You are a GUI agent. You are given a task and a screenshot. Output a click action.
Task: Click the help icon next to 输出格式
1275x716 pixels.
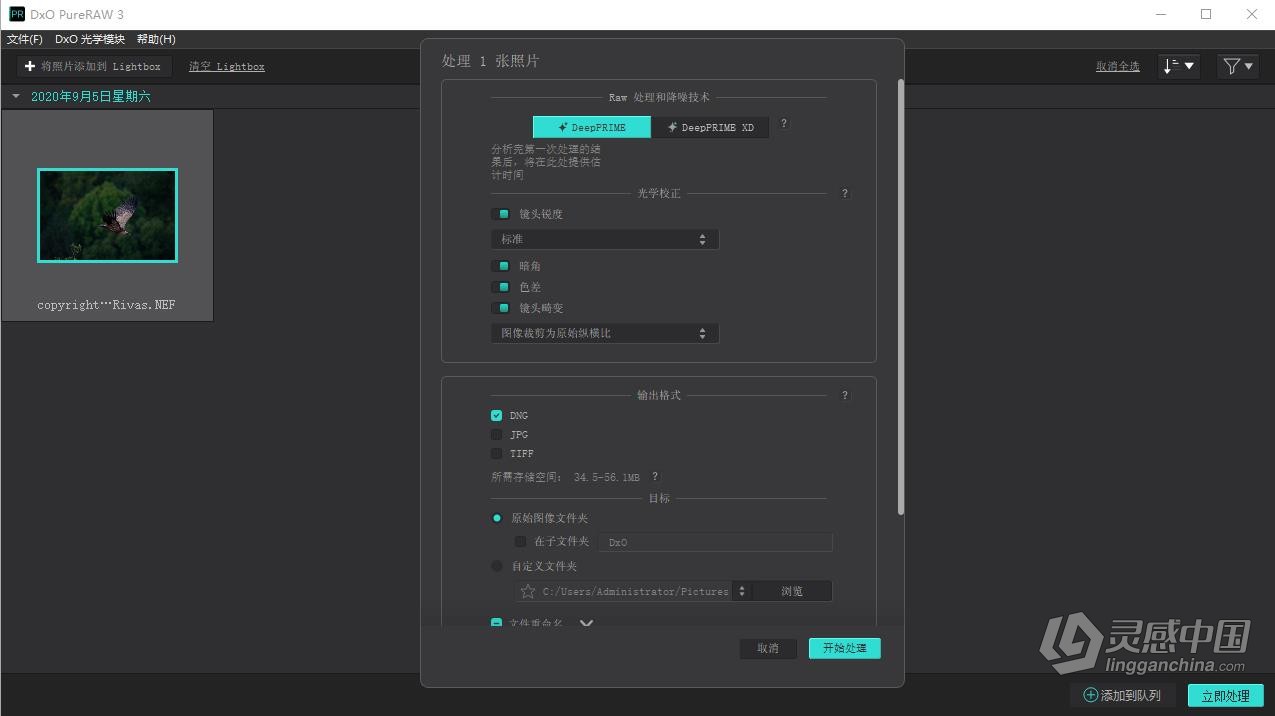click(845, 395)
